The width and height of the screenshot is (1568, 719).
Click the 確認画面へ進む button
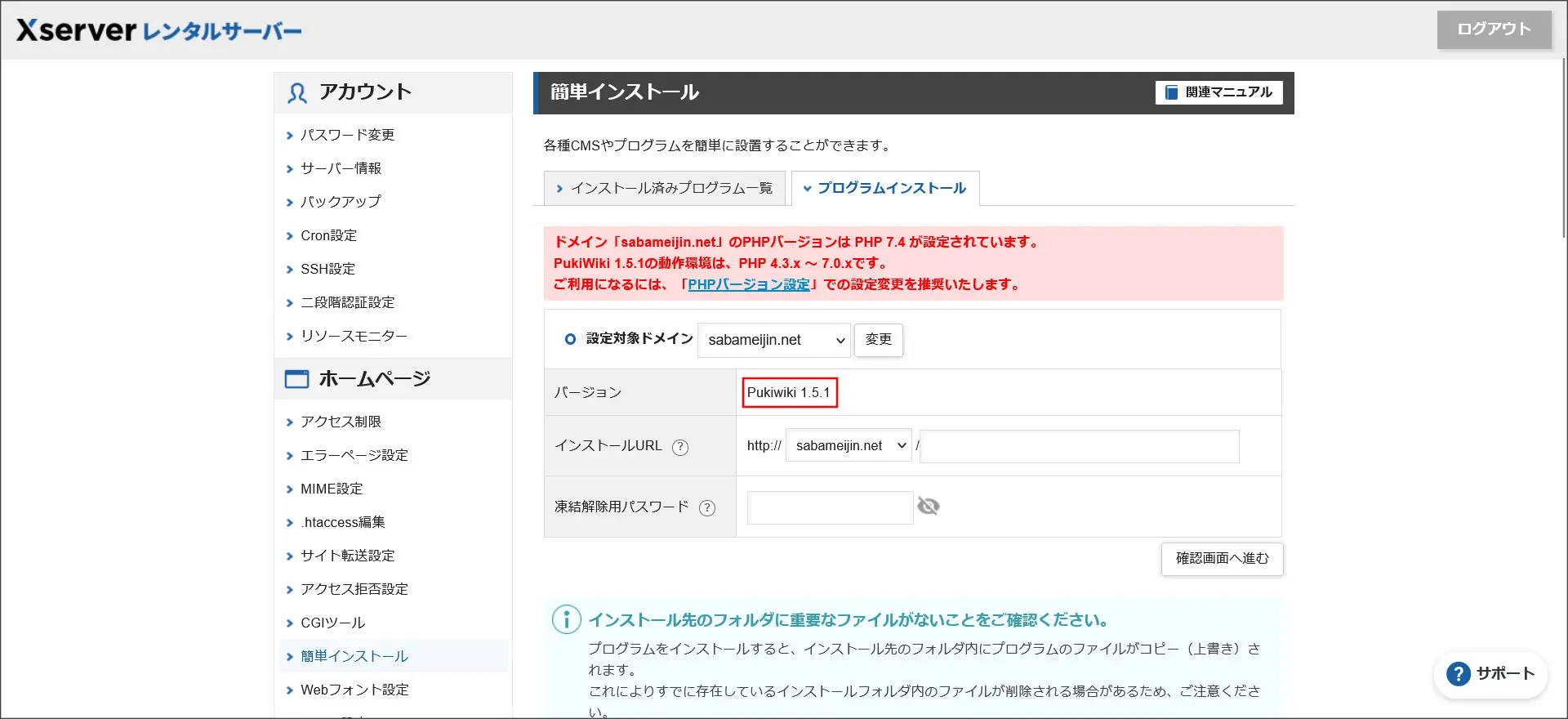(1223, 559)
